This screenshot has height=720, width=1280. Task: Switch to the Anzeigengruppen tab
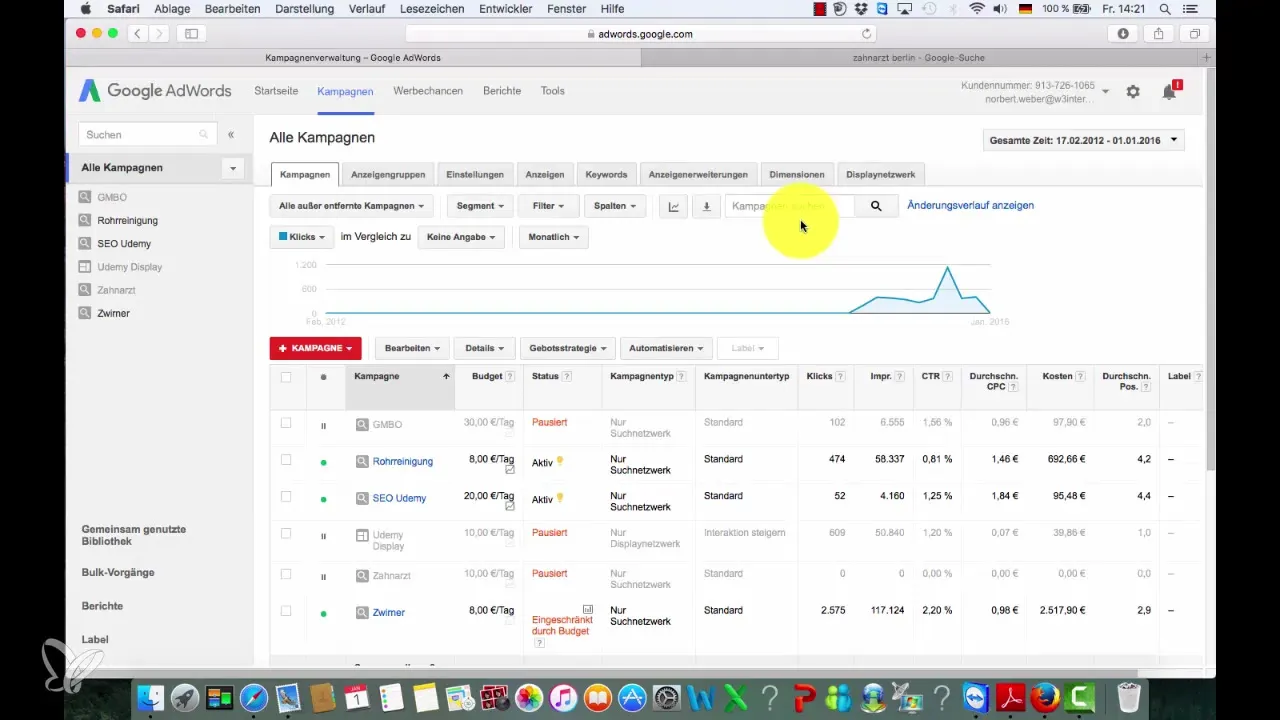(388, 175)
